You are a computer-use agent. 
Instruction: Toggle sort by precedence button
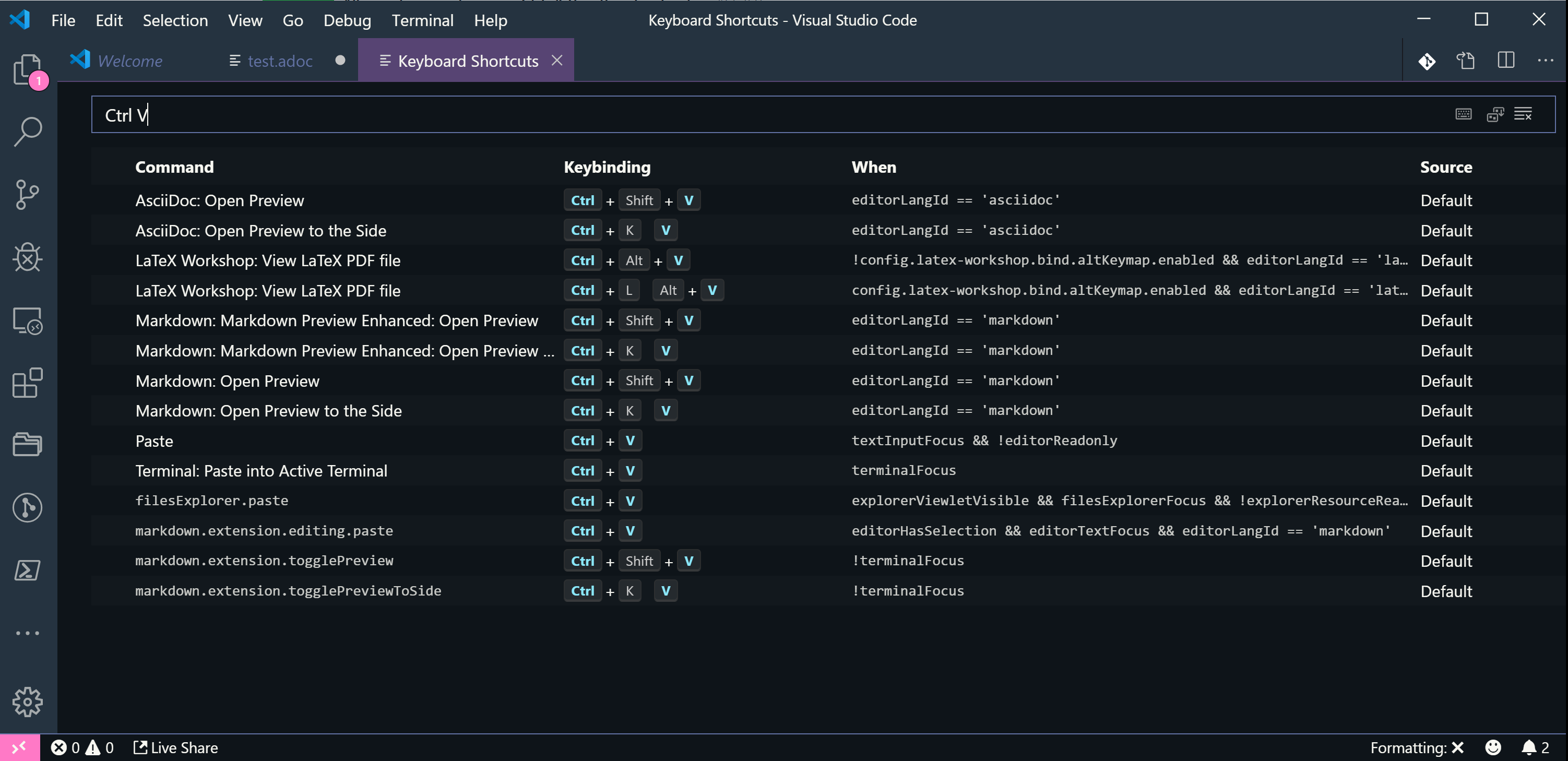(1495, 114)
